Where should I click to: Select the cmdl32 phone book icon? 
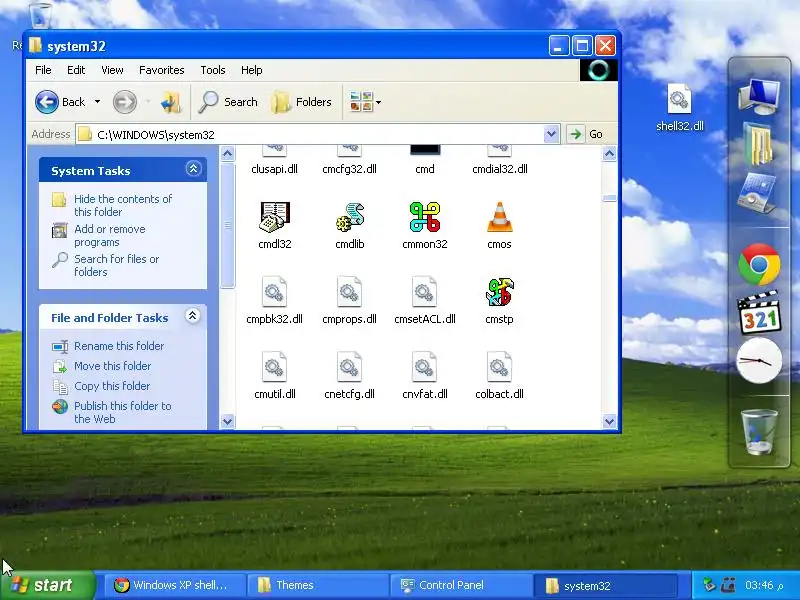[274, 217]
